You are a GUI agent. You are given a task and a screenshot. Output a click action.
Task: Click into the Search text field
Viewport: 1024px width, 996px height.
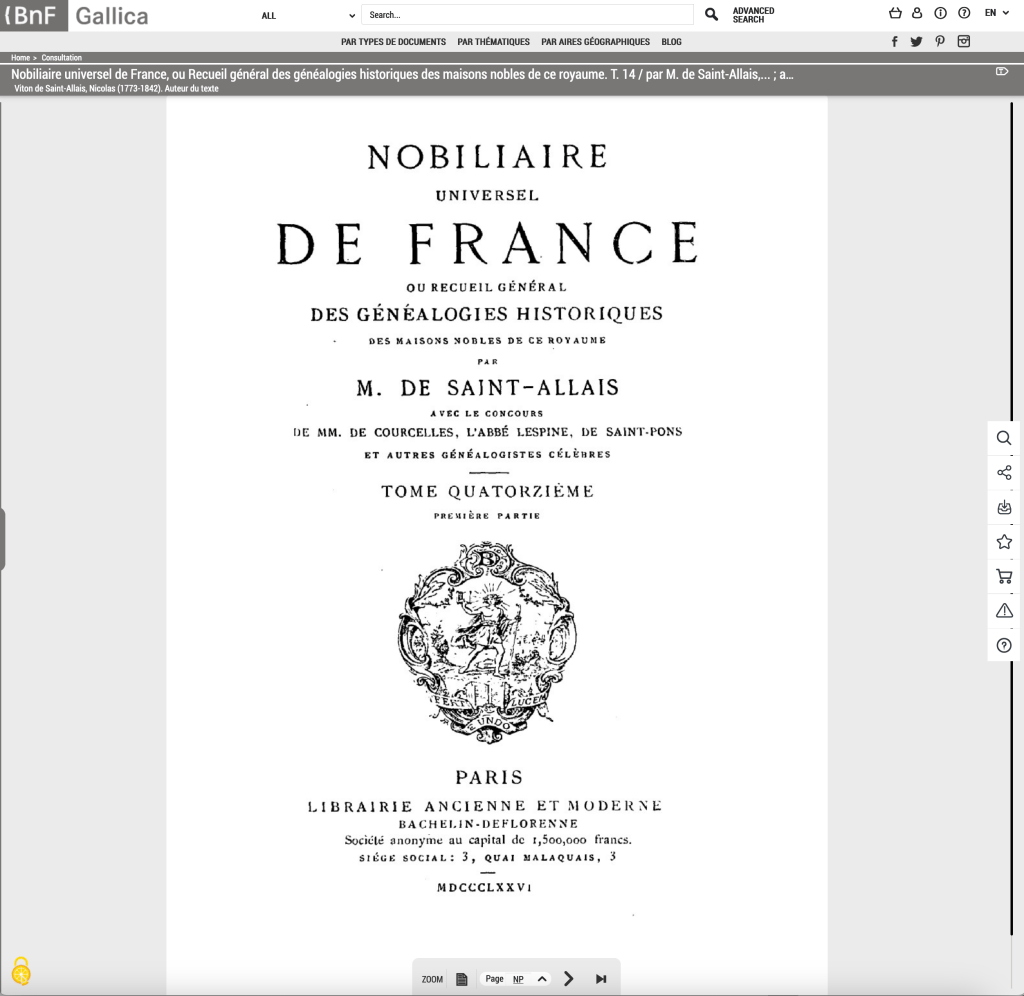527,15
